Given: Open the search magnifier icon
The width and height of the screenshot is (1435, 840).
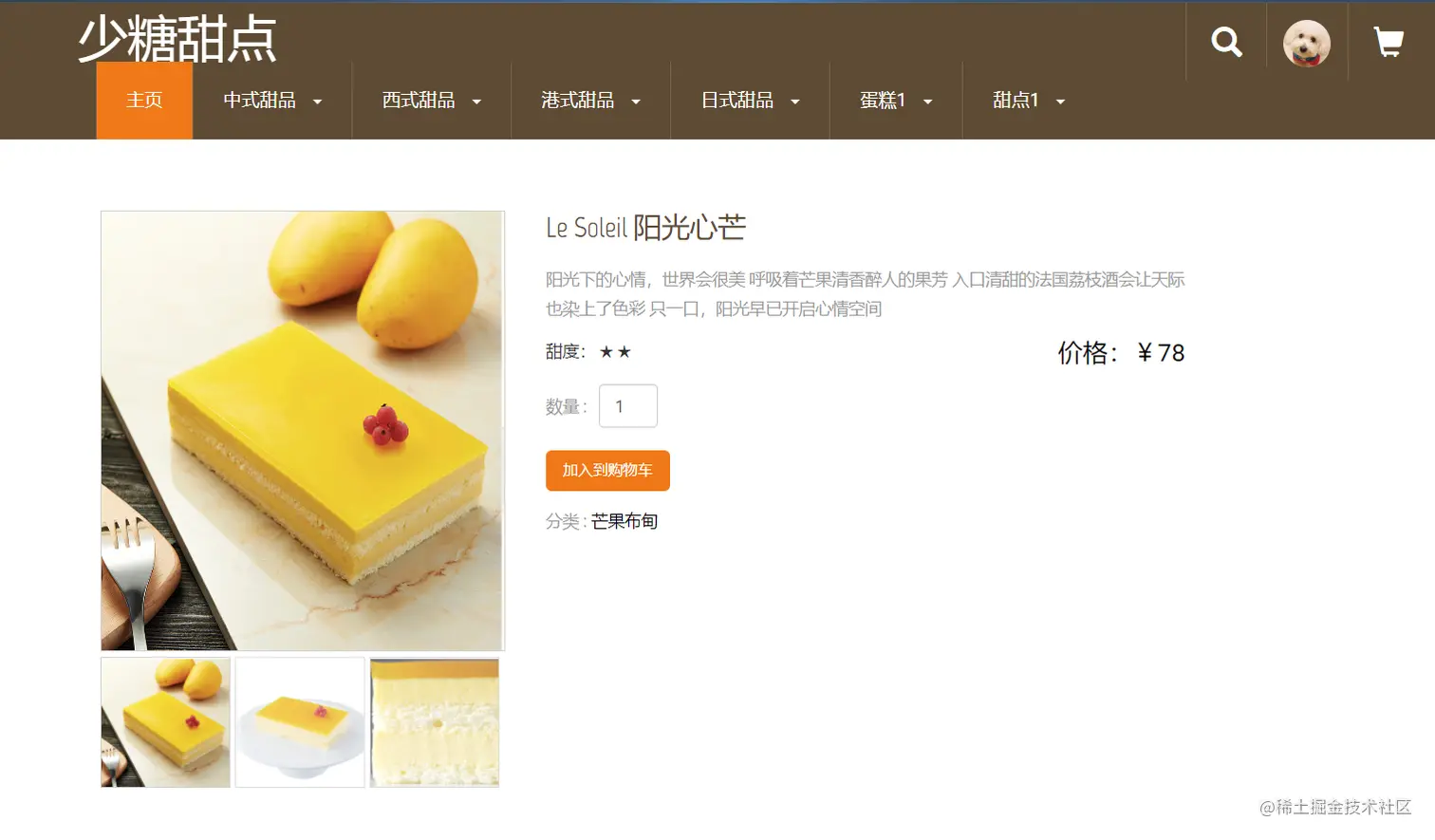Looking at the screenshot, I should (1226, 42).
